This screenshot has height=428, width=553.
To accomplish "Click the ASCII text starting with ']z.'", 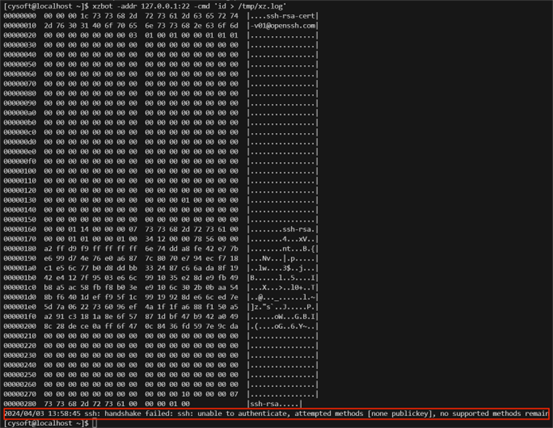I will tap(283, 307).
